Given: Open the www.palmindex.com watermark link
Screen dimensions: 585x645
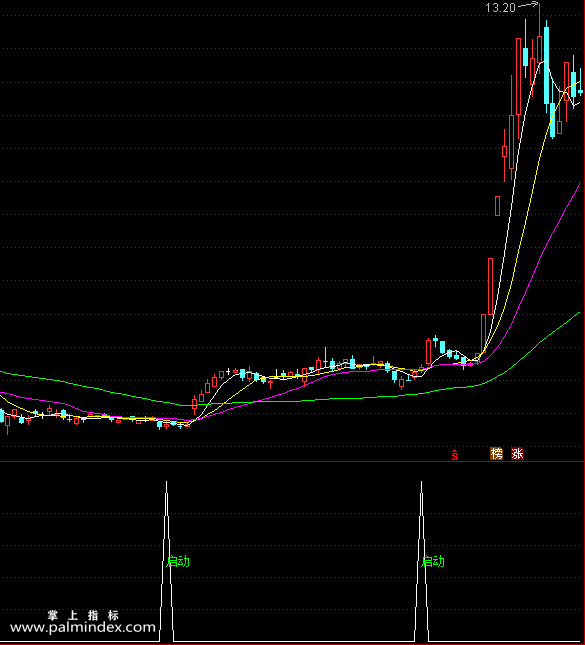Looking at the screenshot, I should coord(83,627).
